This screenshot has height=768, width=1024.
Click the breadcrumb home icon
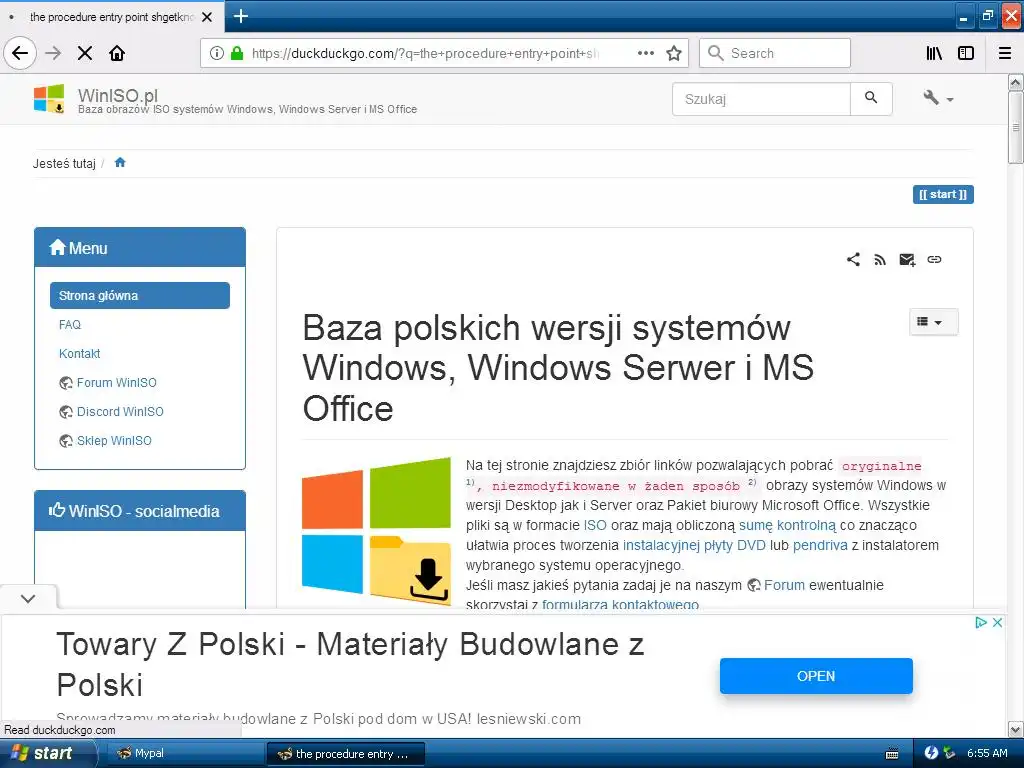coord(120,163)
